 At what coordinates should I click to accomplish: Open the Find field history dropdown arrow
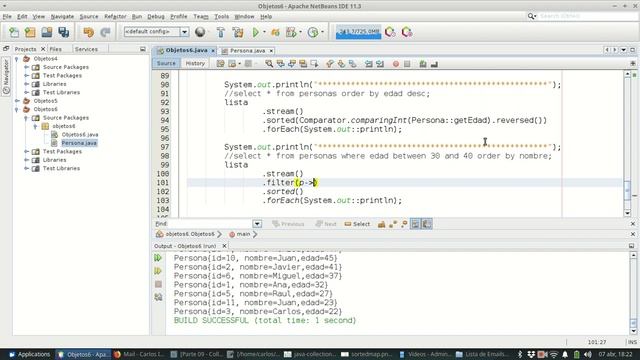tap(257, 224)
